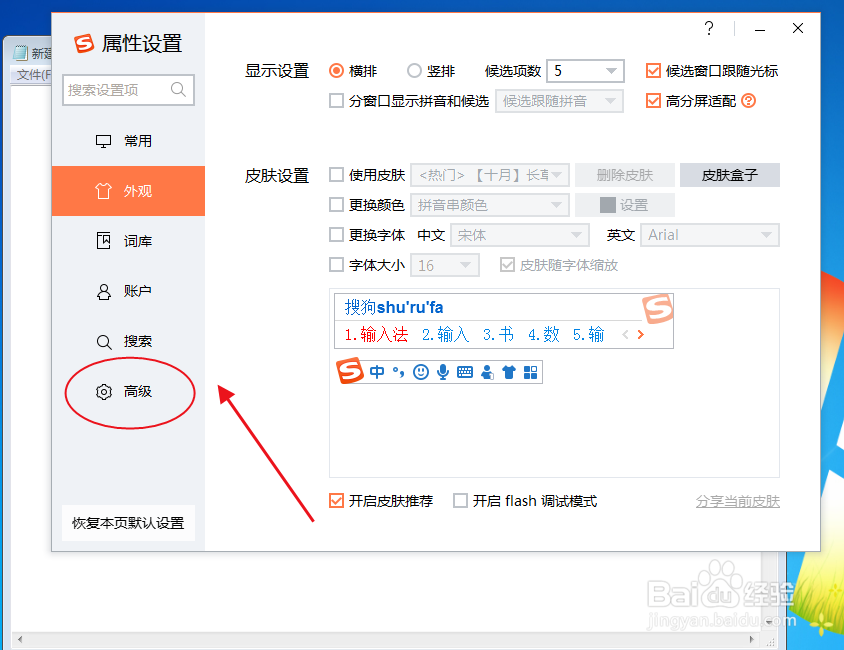
Task: Click the punctuation icon on preview toolbar
Action: [x=398, y=372]
